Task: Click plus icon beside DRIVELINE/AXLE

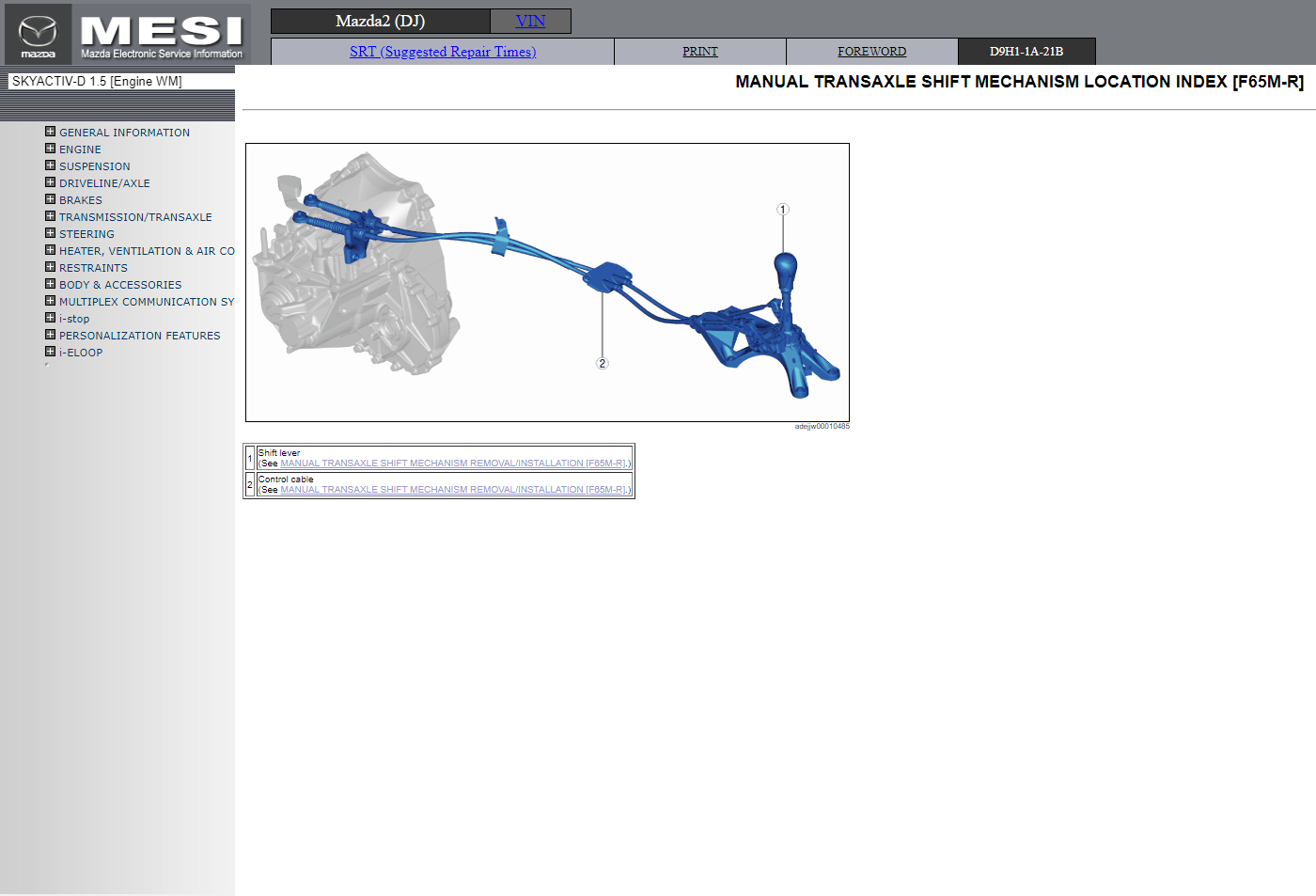Action: click(51, 182)
